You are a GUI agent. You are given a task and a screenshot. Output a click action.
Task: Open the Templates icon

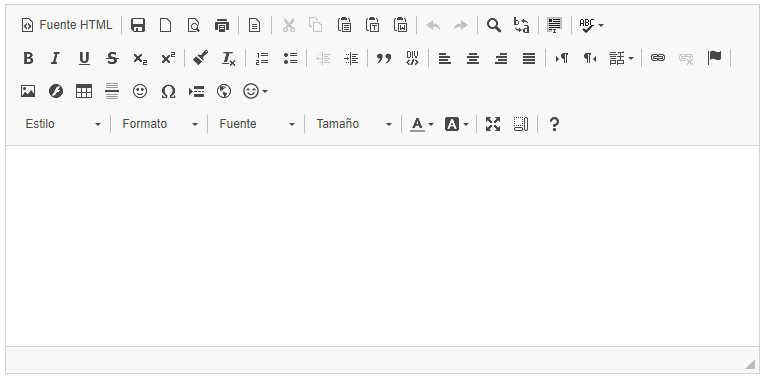[x=254, y=25]
